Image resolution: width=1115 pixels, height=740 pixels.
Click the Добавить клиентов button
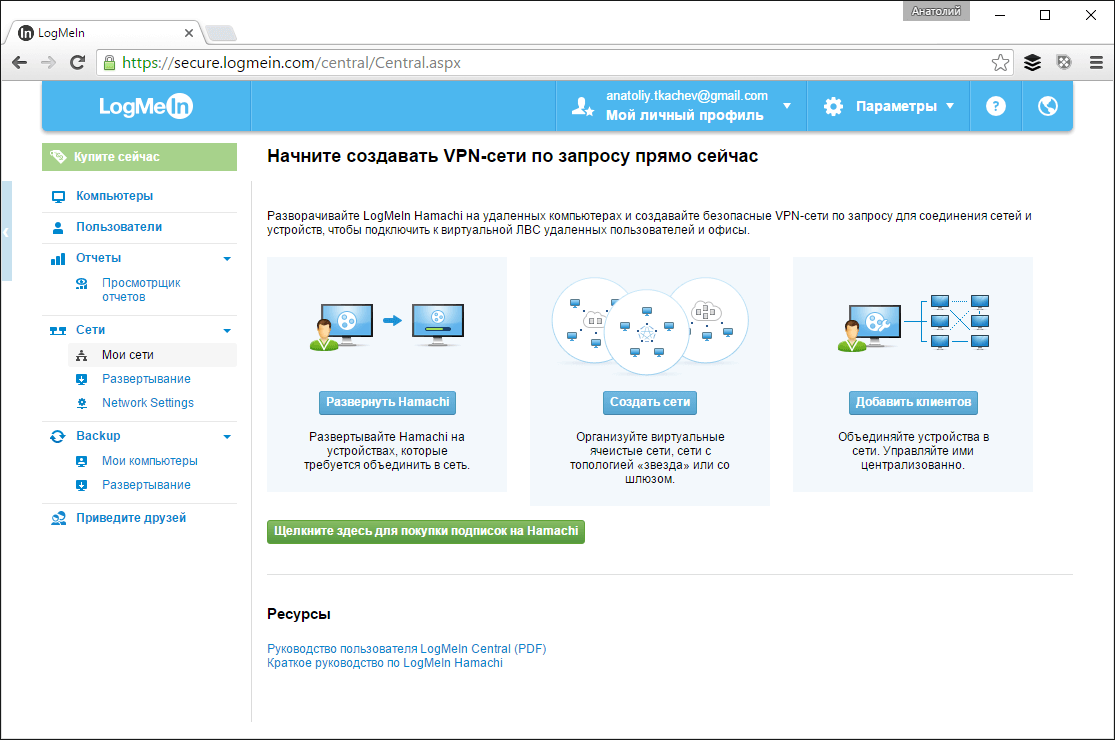point(913,402)
